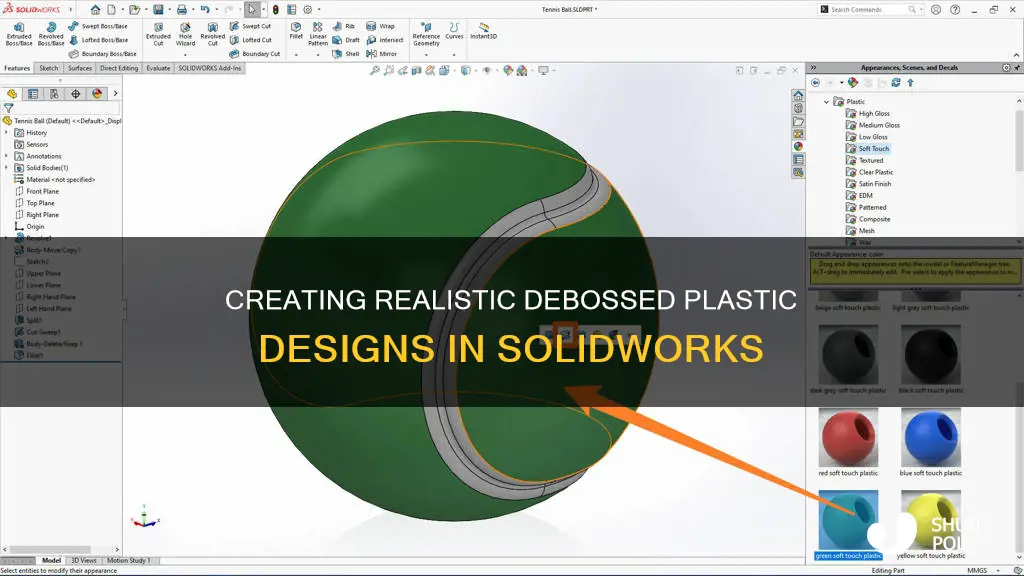Choose Lofted Cut feature

pyautogui.click(x=250, y=40)
